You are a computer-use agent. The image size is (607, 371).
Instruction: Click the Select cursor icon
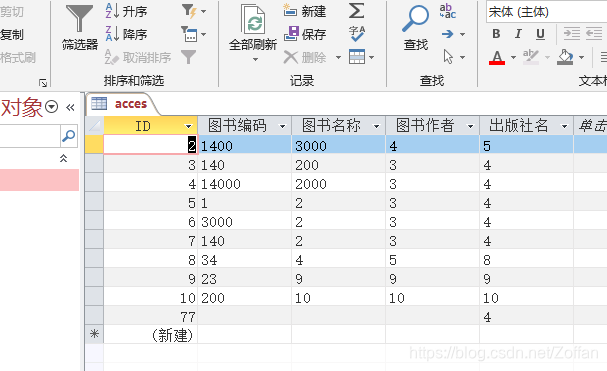(x=448, y=57)
